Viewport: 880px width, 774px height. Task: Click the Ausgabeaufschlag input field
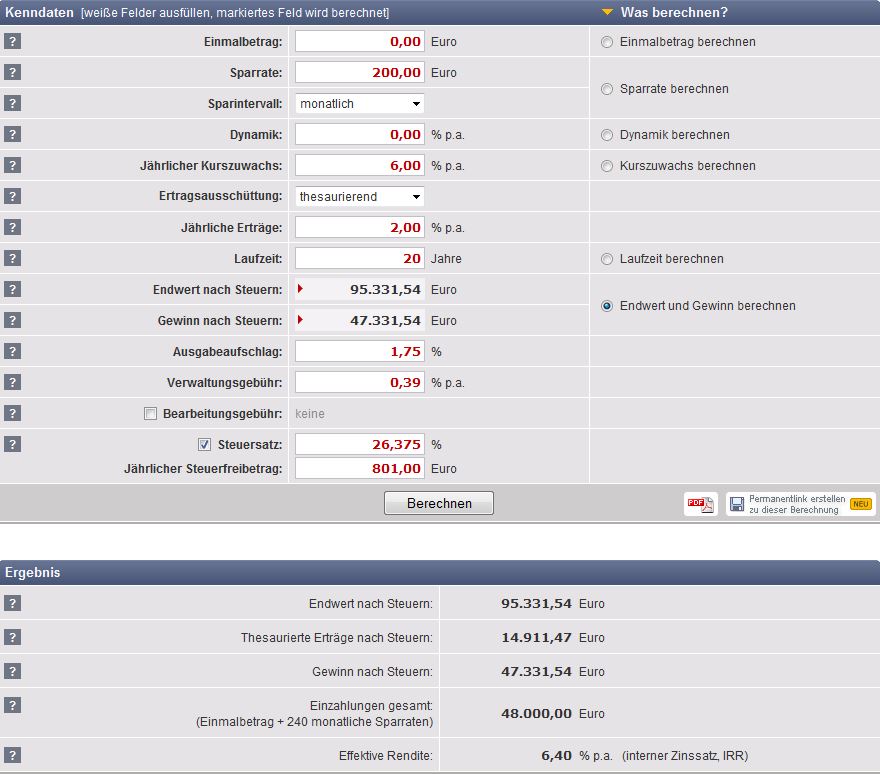coord(360,351)
